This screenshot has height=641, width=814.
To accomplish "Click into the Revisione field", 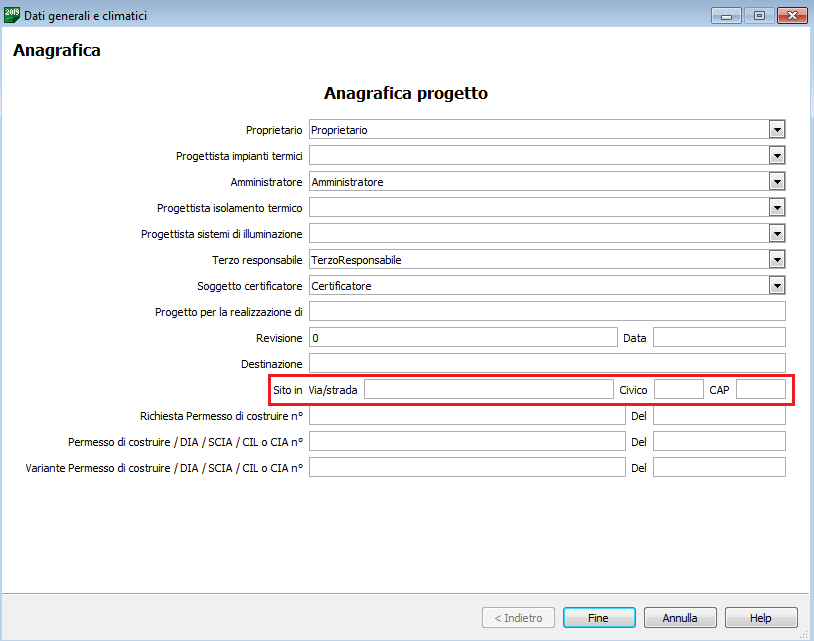I will (x=463, y=338).
